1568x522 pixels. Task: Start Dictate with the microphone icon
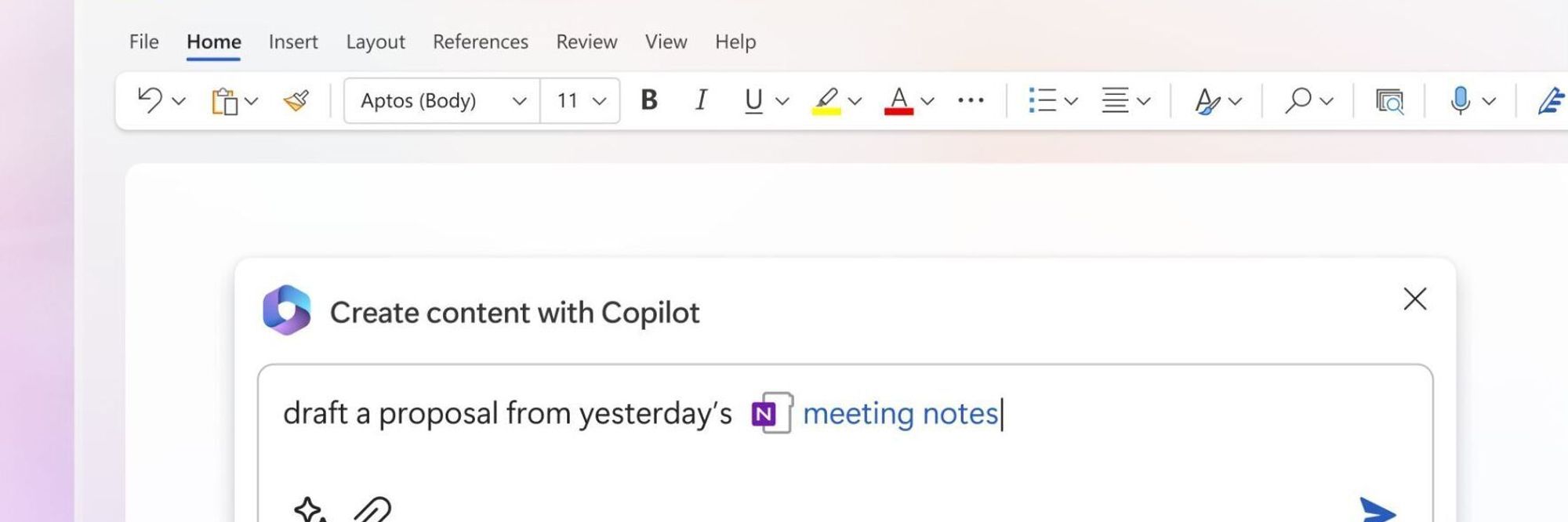(x=1460, y=100)
